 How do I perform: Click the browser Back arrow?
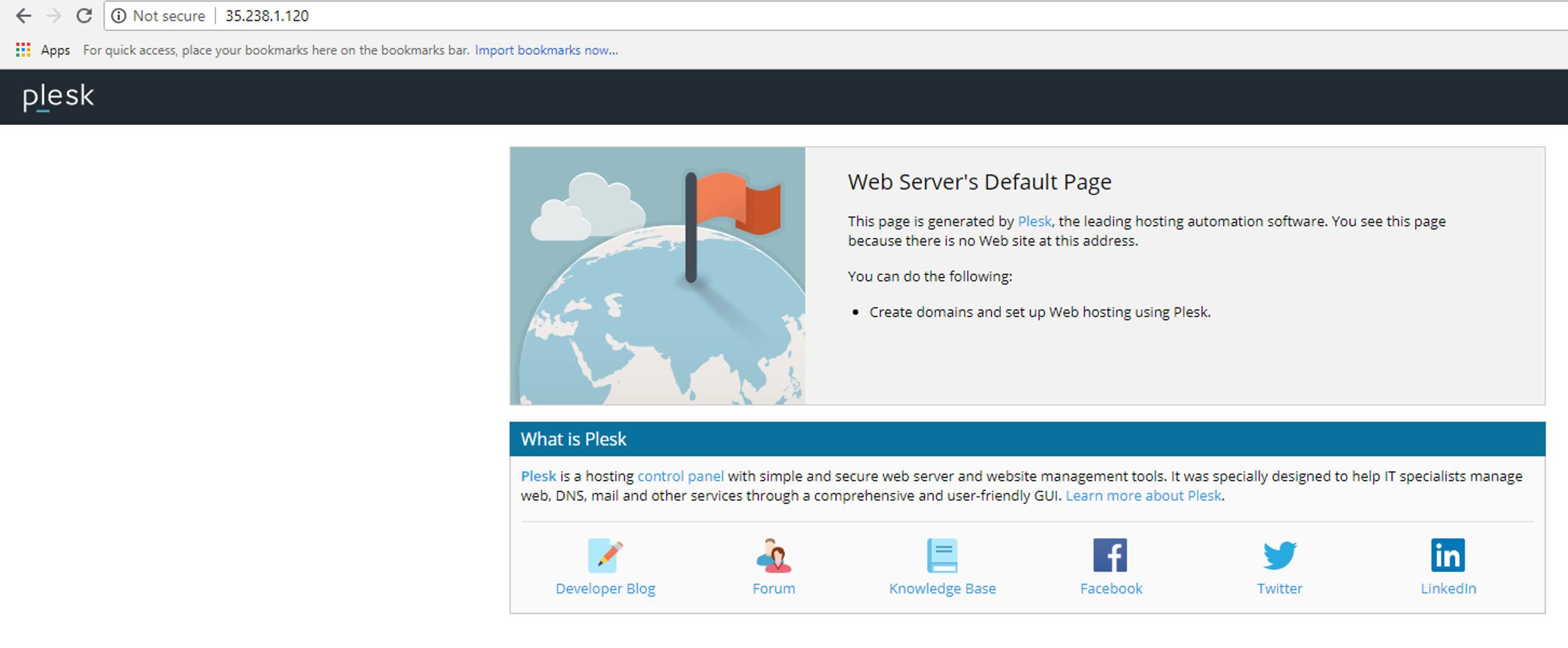[x=23, y=16]
